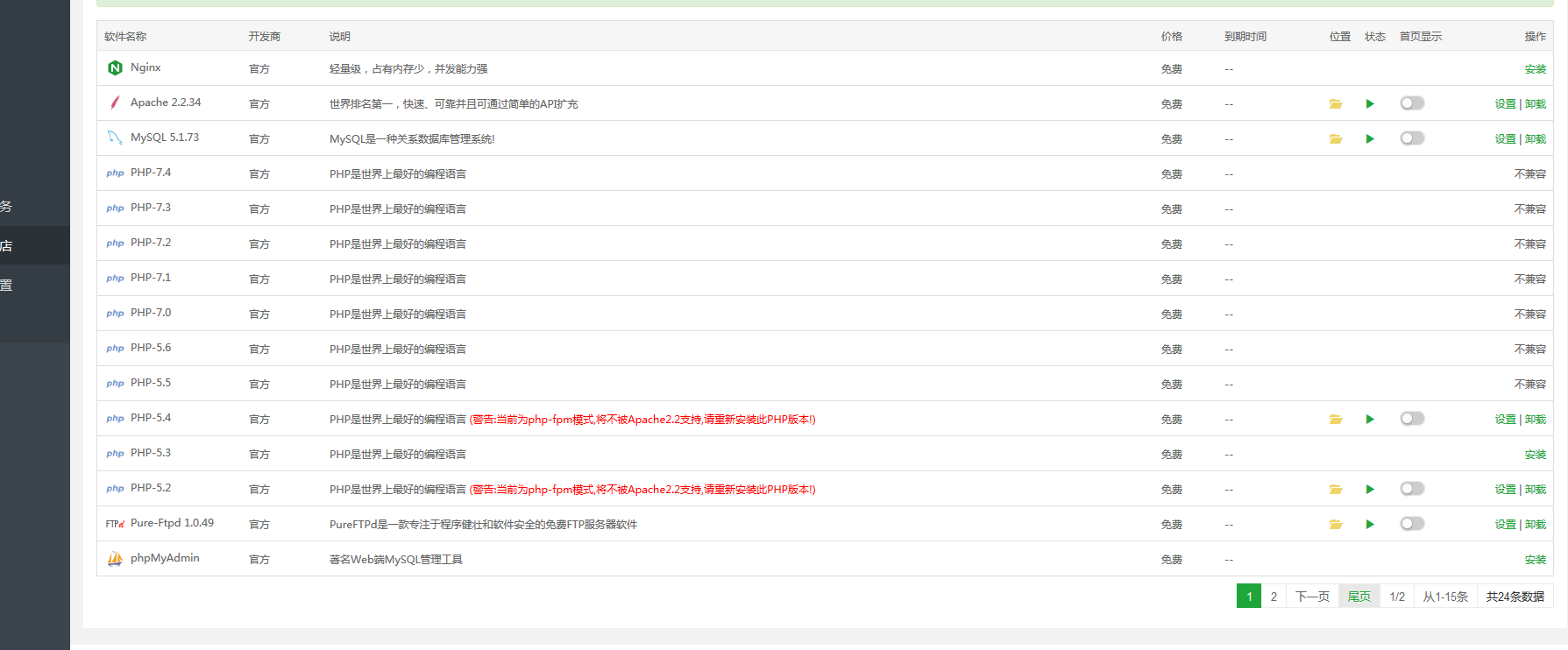
Task: Open the PHP-5.2 folder location icon
Action: pos(1336,489)
